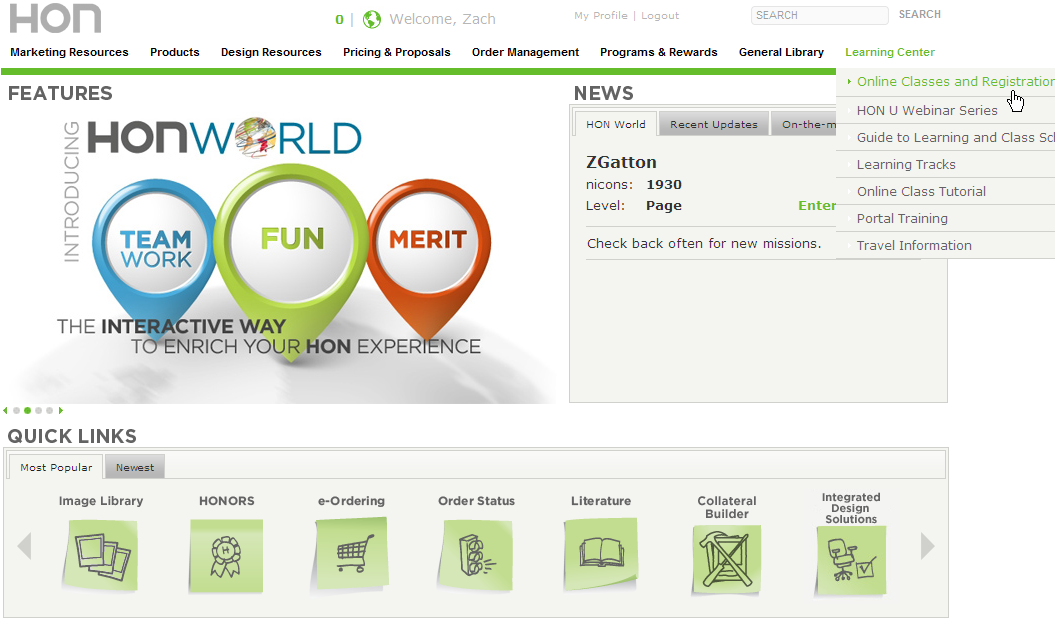This screenshot has width=1055, height=633.
Task: Open the Image Library sticky note icon
Action: (x=101, y=556)
